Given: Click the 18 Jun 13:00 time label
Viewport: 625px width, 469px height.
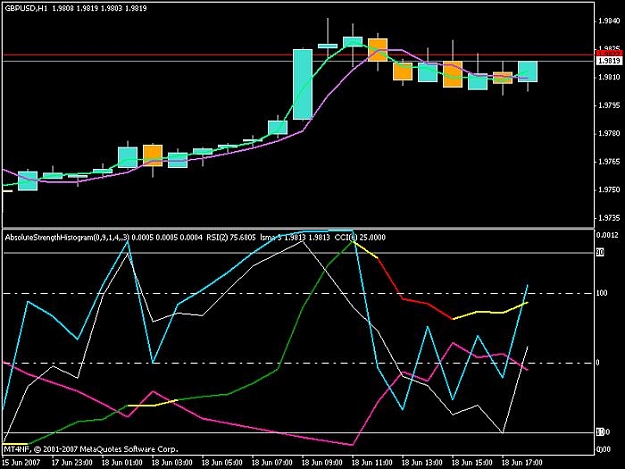Looking at the screenshot, I should coord(422,463).
